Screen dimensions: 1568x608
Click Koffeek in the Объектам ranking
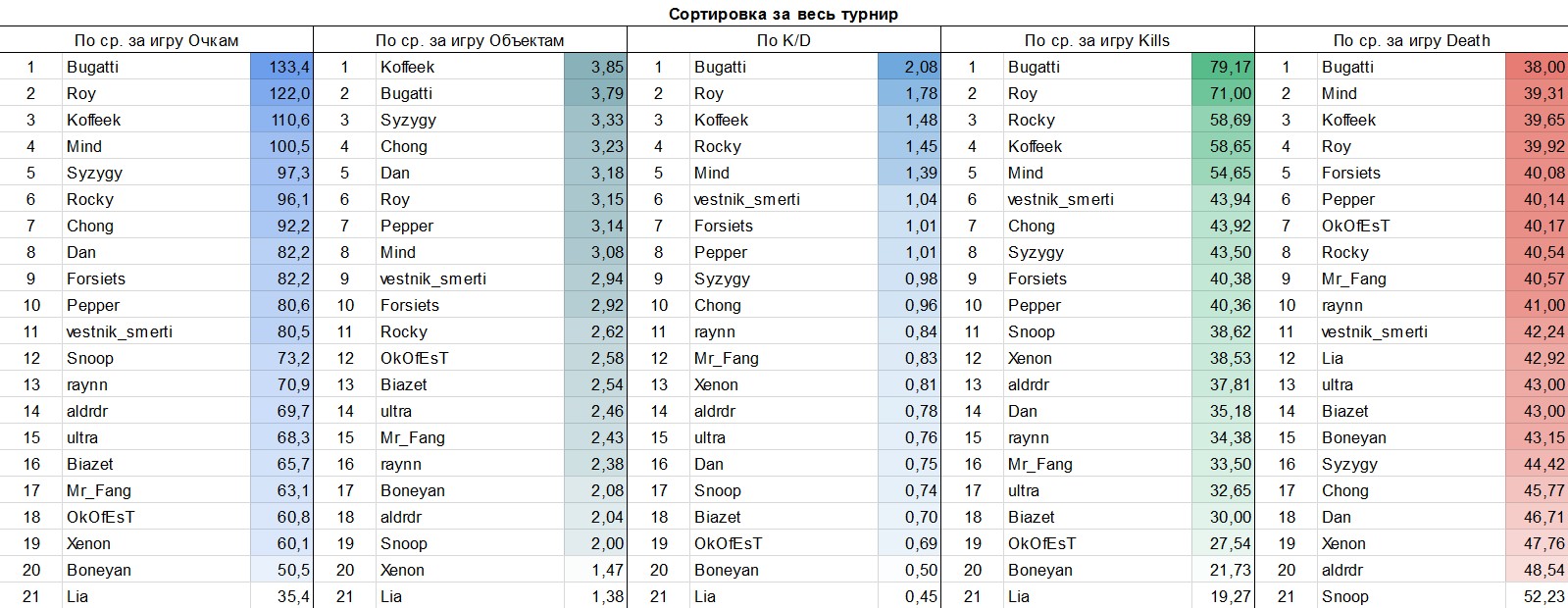(408, 67)
